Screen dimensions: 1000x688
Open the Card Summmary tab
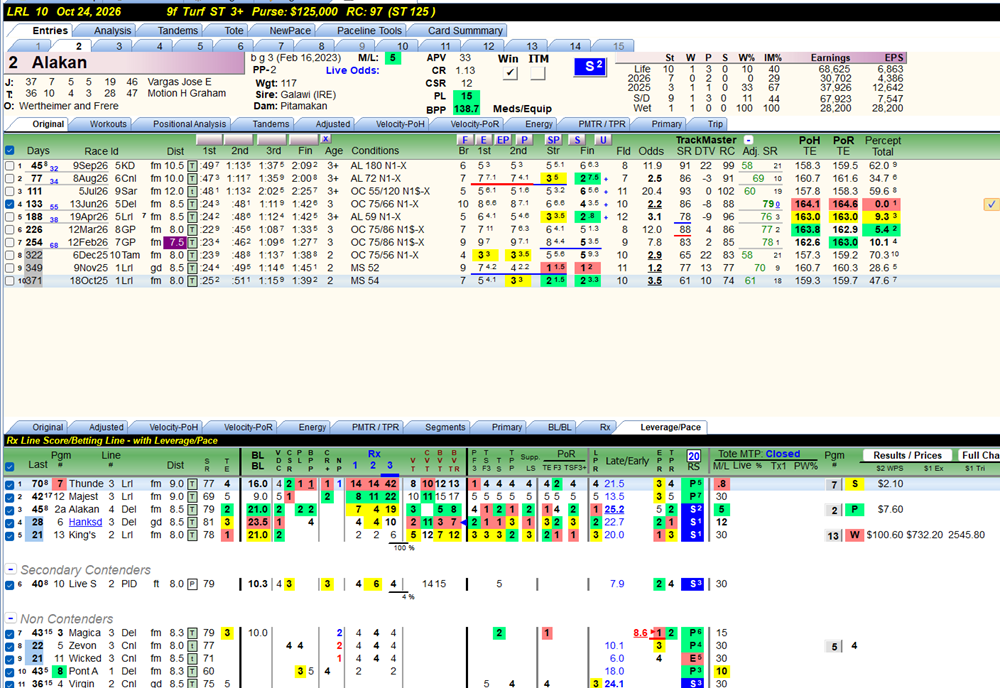click(x=465, y=31)
